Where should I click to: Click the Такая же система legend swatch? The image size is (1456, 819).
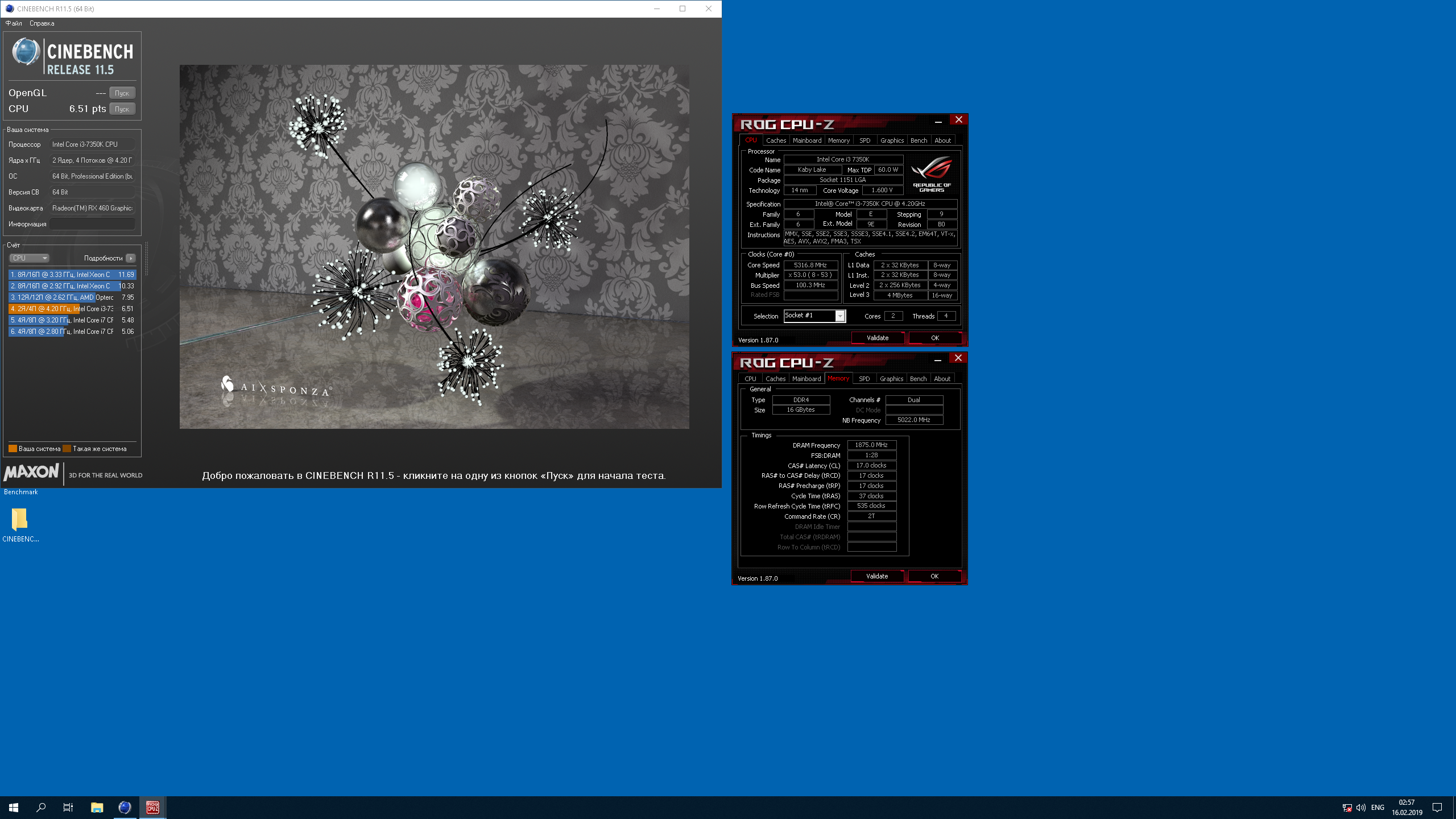[x=67, y=449]
